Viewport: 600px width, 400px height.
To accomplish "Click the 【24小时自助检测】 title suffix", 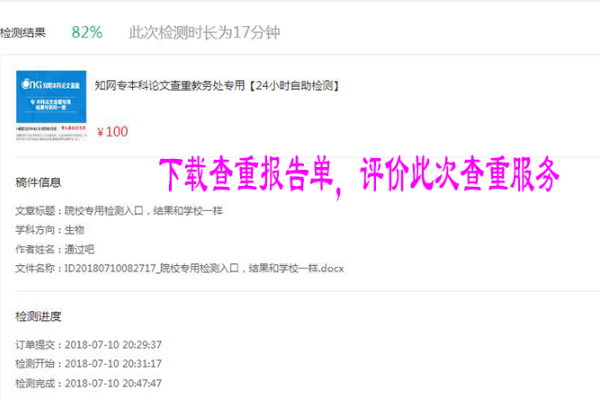I will pyautogui.click(x=294, y=85).
